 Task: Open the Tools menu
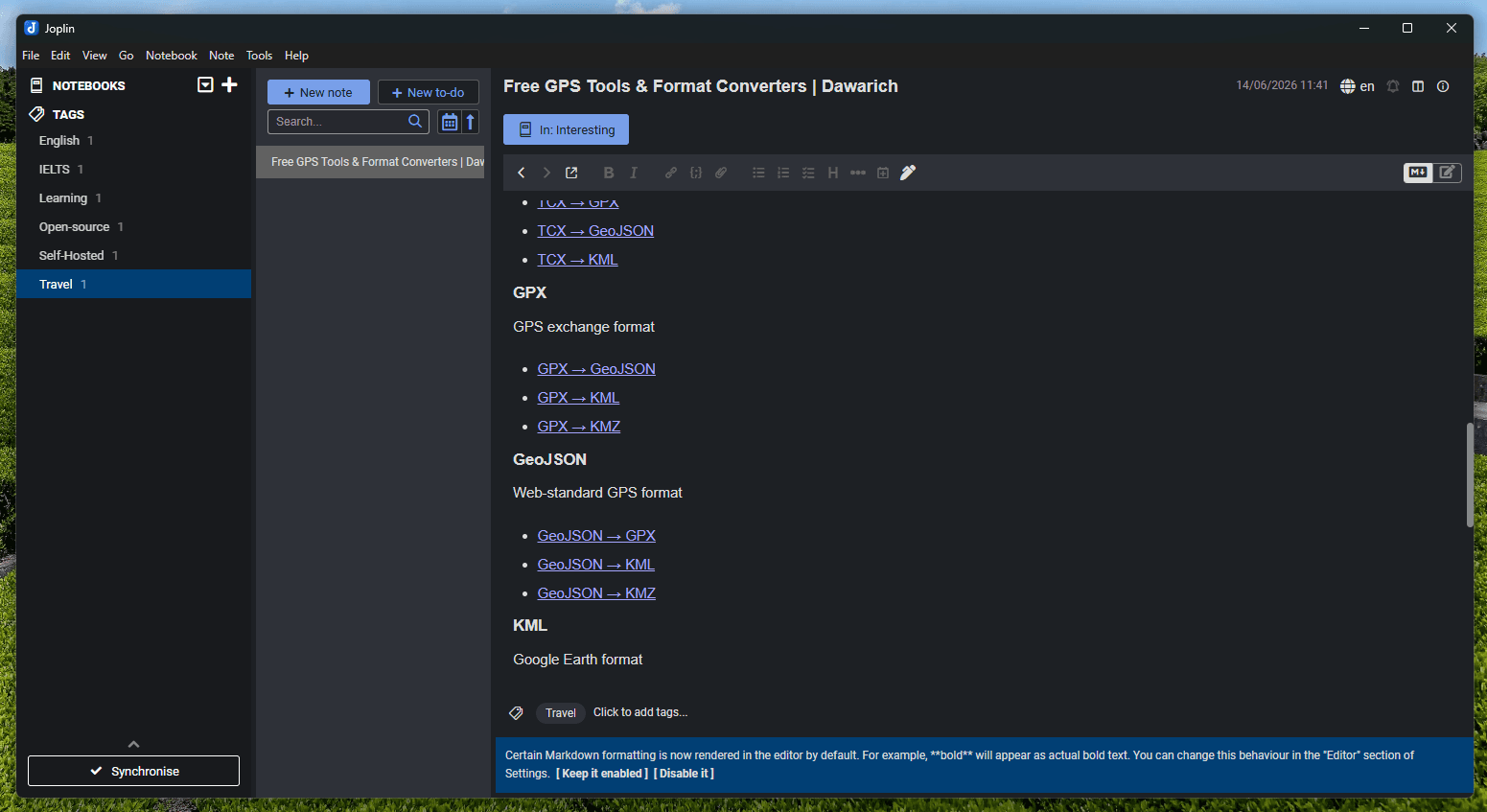click(x=259, y=56)
